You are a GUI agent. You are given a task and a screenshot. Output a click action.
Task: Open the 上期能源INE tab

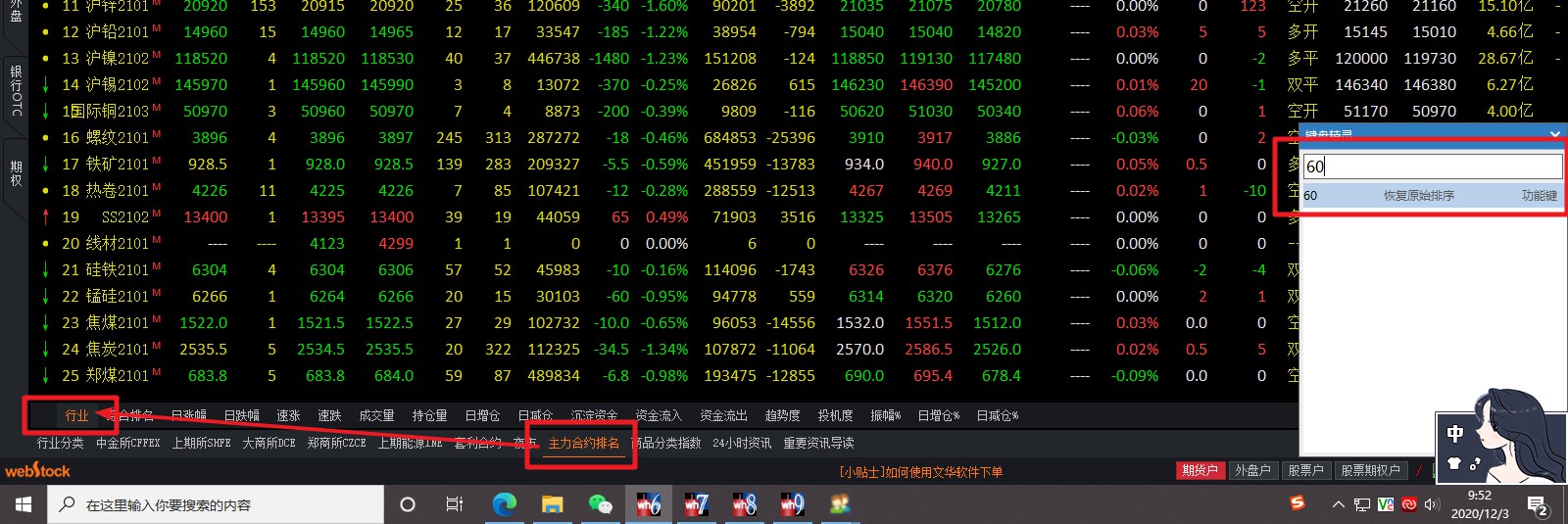pyautogui.click(x=410, y=444)
